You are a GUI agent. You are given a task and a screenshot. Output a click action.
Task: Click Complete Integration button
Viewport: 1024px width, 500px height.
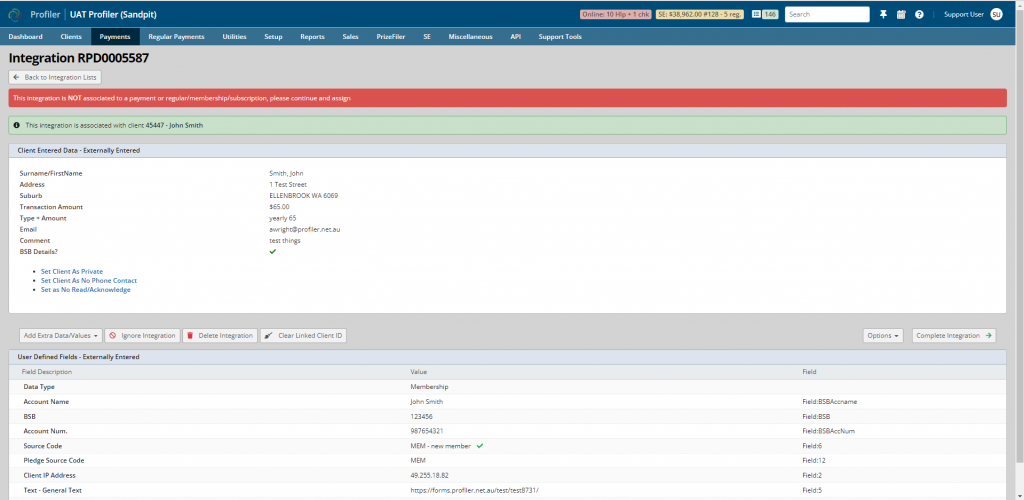[x=954, y=336]
